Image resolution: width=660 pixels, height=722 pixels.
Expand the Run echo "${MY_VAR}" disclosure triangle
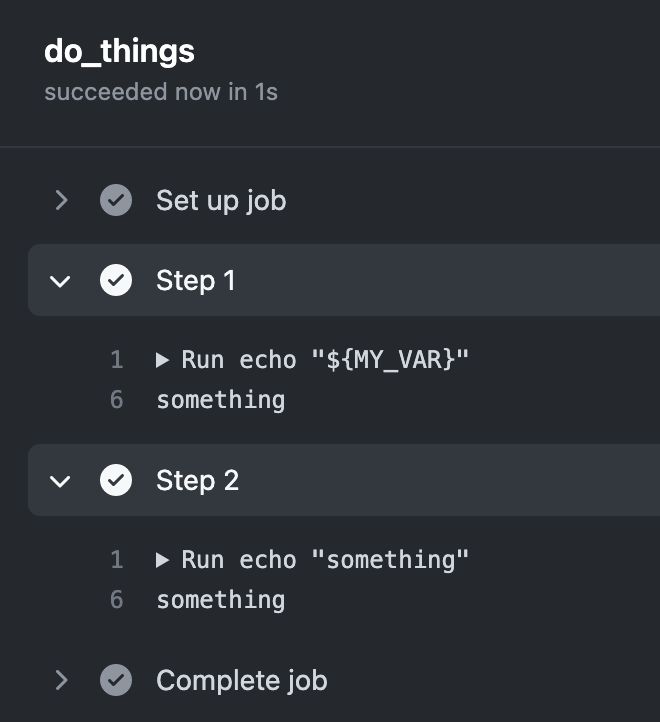pos(163,360)
